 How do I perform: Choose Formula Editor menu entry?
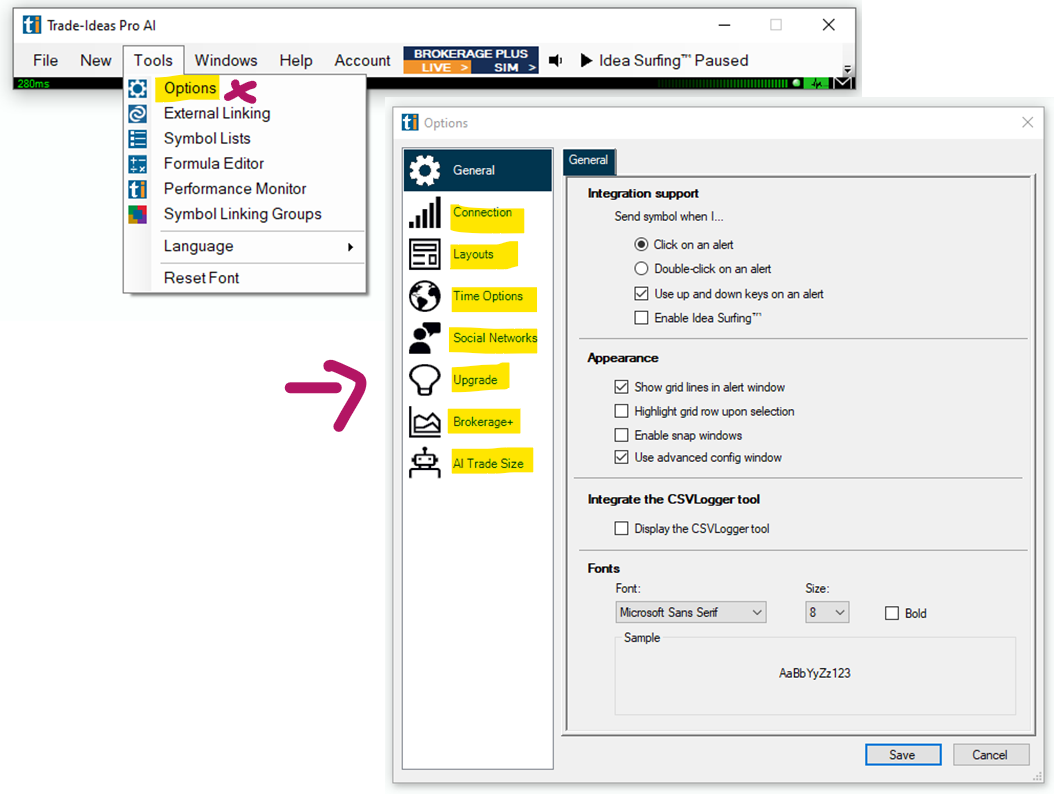[x=213, y=164]
